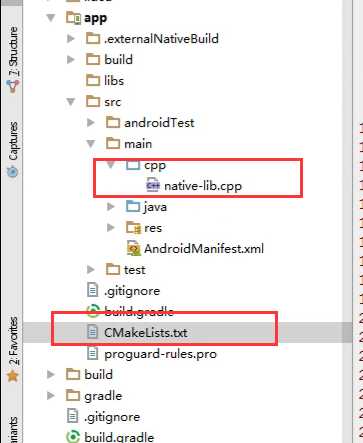Click the CMakeLists.txt file icon
Viewport: 363px width, 443px height.
tap(92, 332)
